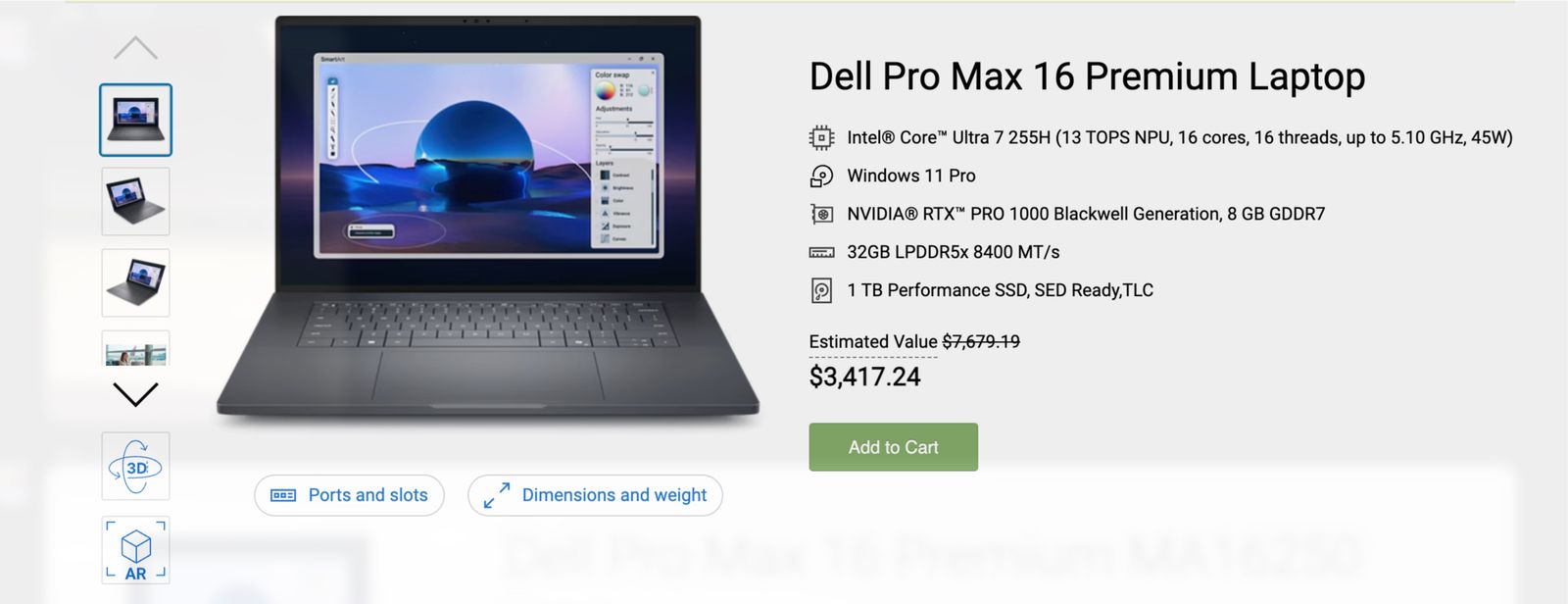Click the ports icon in Ports and slots
This screenshot has height=604, width=1568.
(x=283, y=495)
